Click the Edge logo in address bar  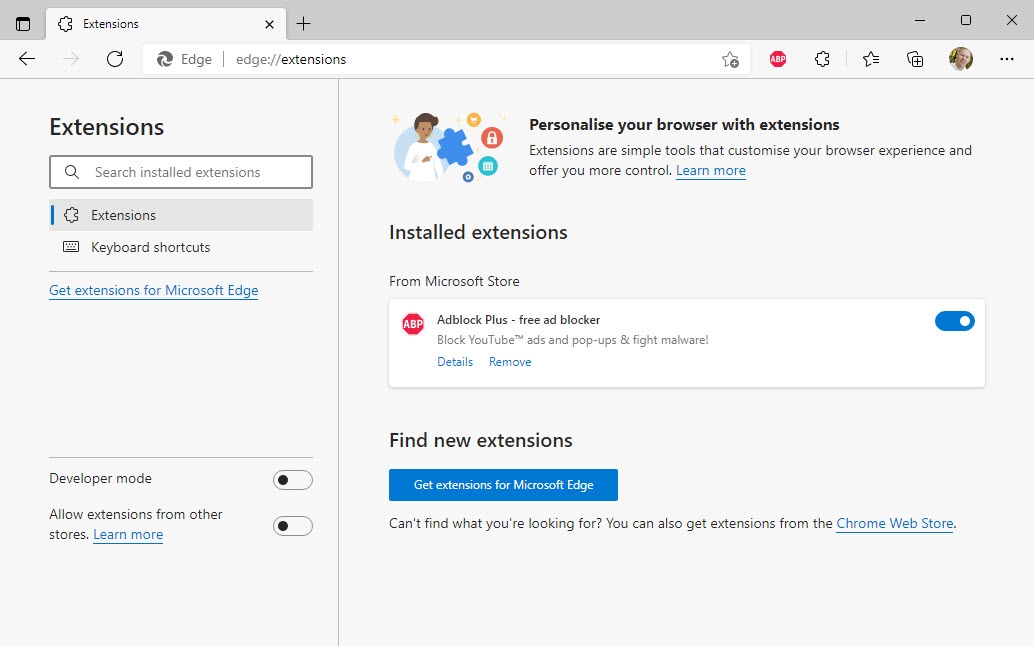(x=165, y=59)
